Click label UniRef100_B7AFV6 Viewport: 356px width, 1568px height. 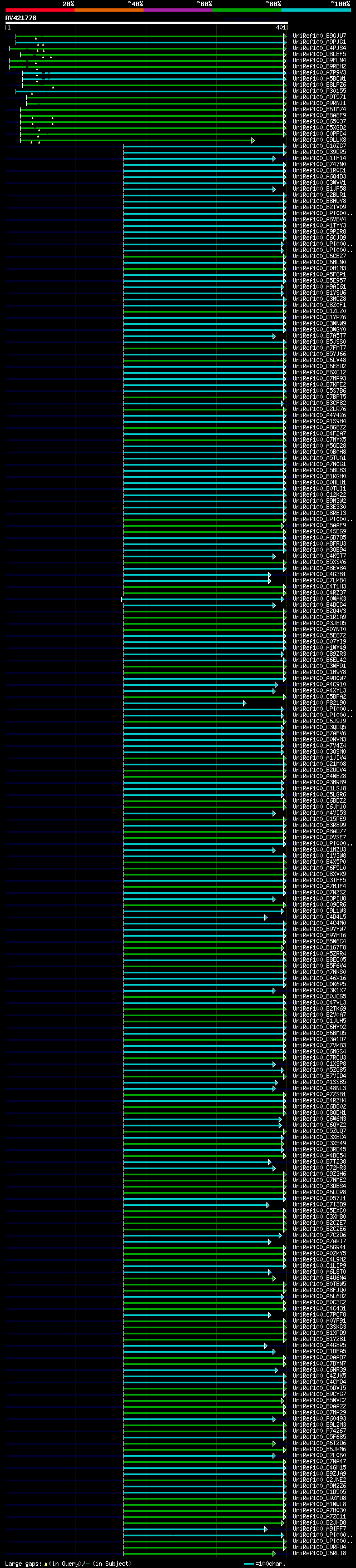click(319, 734)
